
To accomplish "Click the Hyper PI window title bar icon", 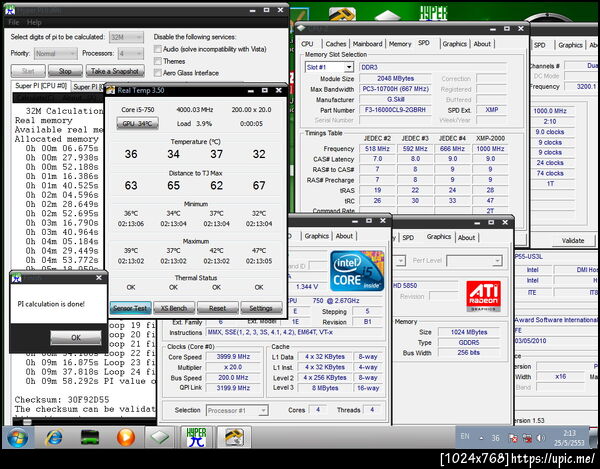I will (10, 10).
